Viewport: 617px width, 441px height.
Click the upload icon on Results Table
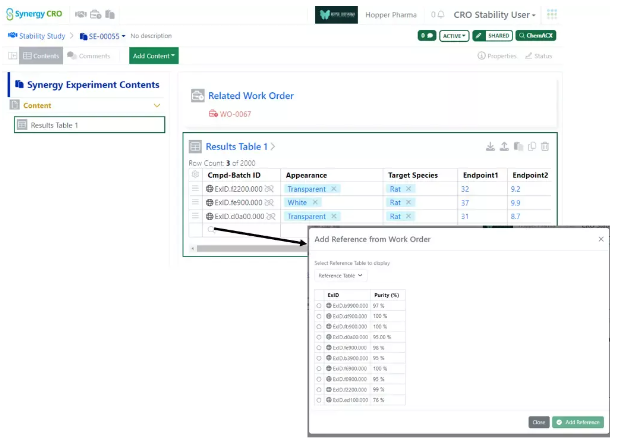pos(504,147)
